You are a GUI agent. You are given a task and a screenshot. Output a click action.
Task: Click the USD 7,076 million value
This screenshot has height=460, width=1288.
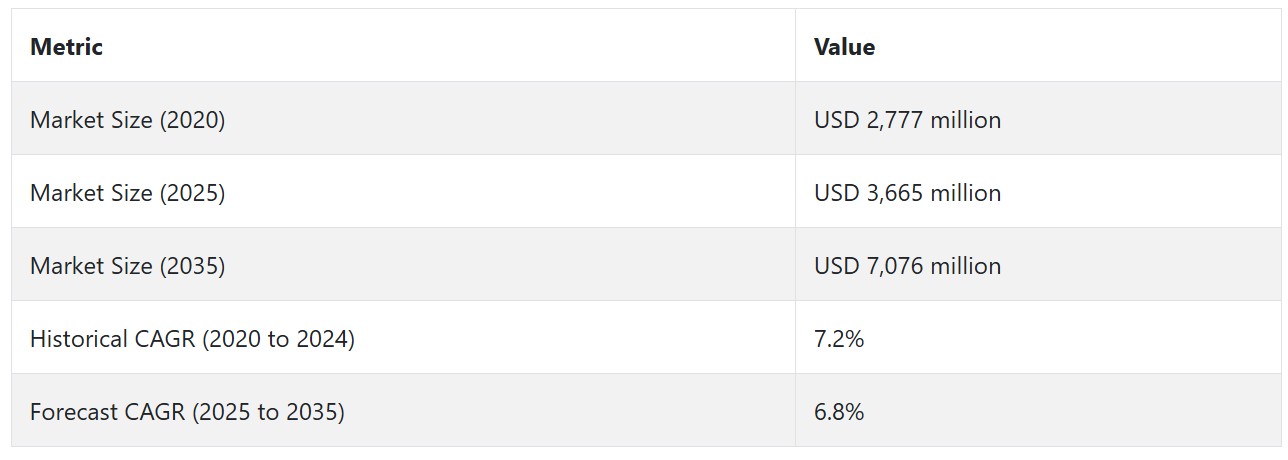tap(907, 266)
